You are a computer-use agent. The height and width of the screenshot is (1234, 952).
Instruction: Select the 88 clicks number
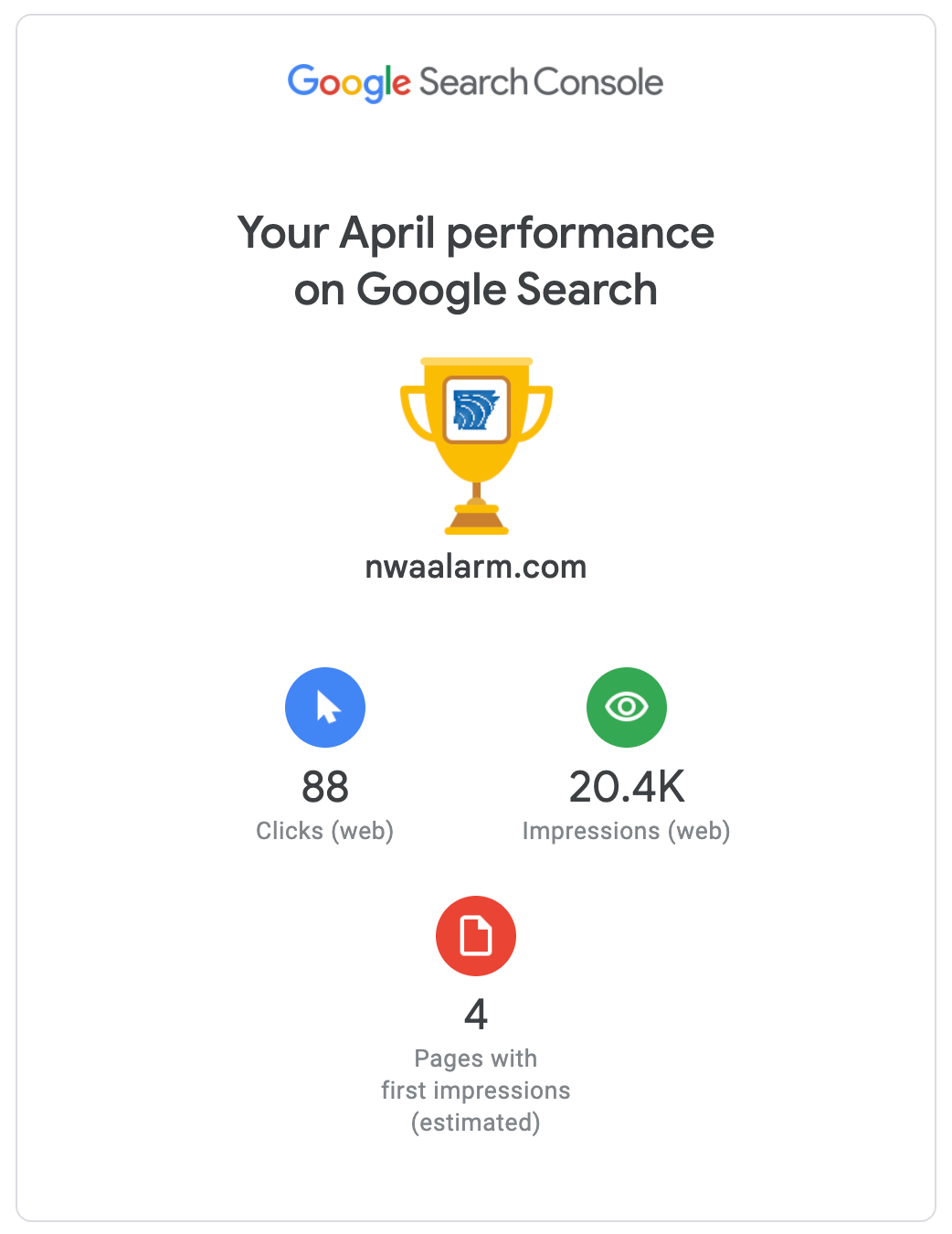tap(325, 787)
